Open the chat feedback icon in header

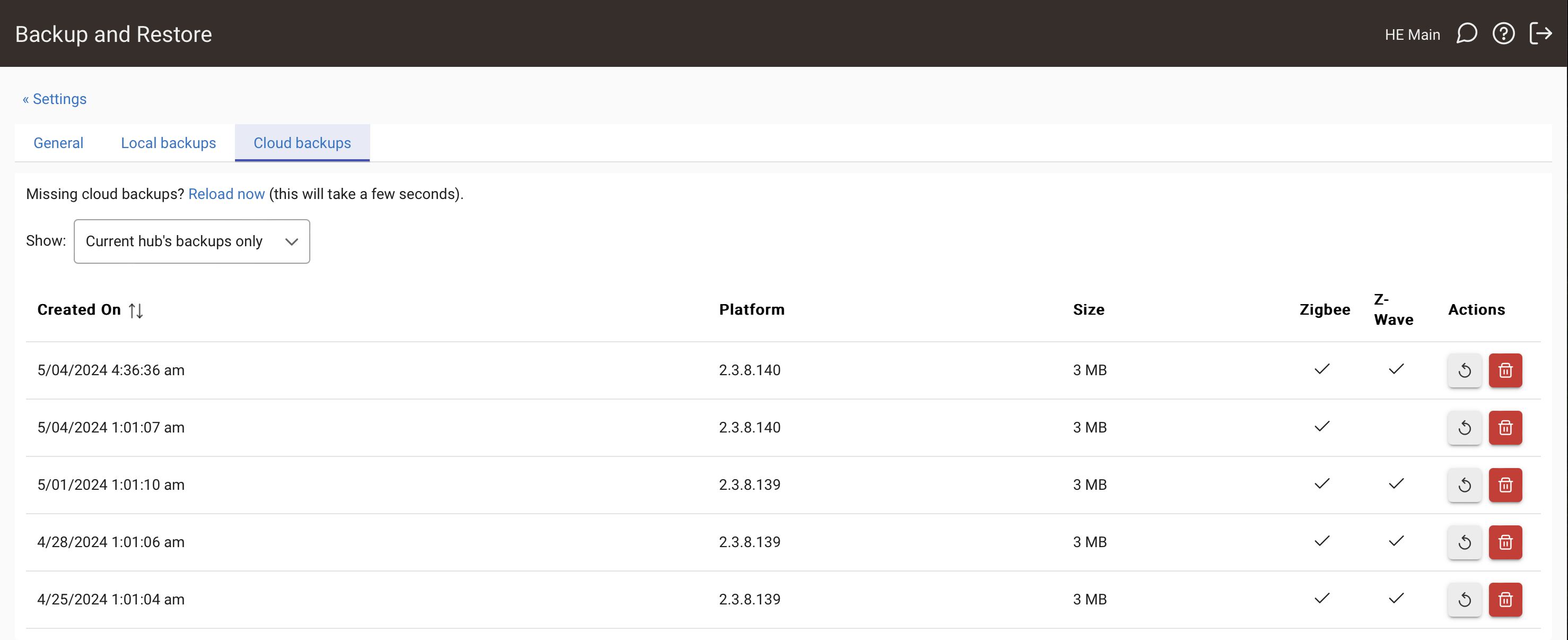pos(1466,33)
